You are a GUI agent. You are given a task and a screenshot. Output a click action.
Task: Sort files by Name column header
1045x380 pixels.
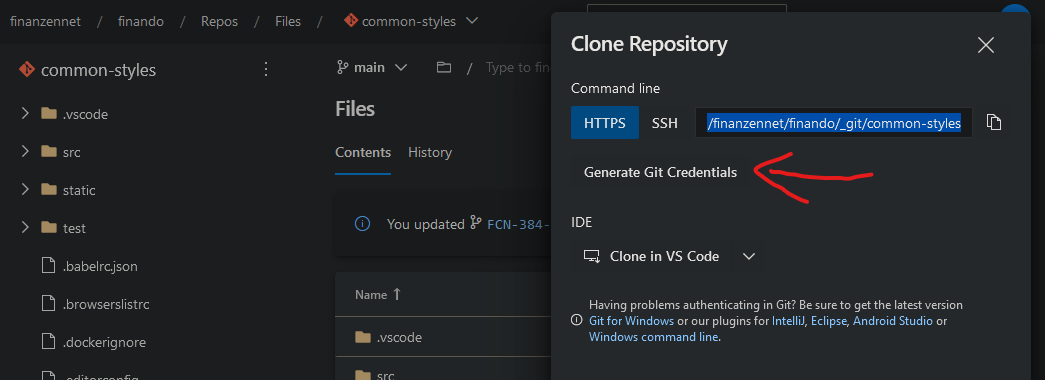click(x=378, y=294)
